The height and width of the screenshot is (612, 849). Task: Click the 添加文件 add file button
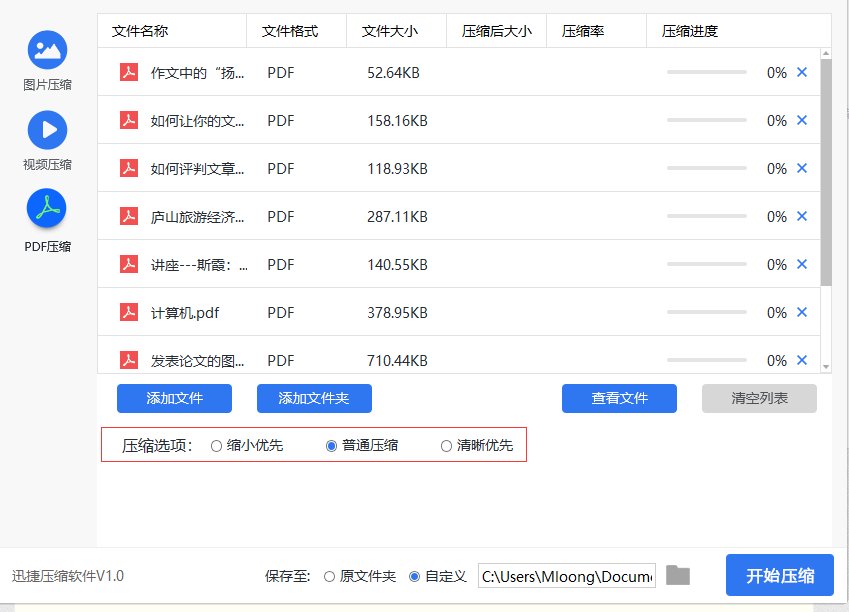tap(174, 398)
